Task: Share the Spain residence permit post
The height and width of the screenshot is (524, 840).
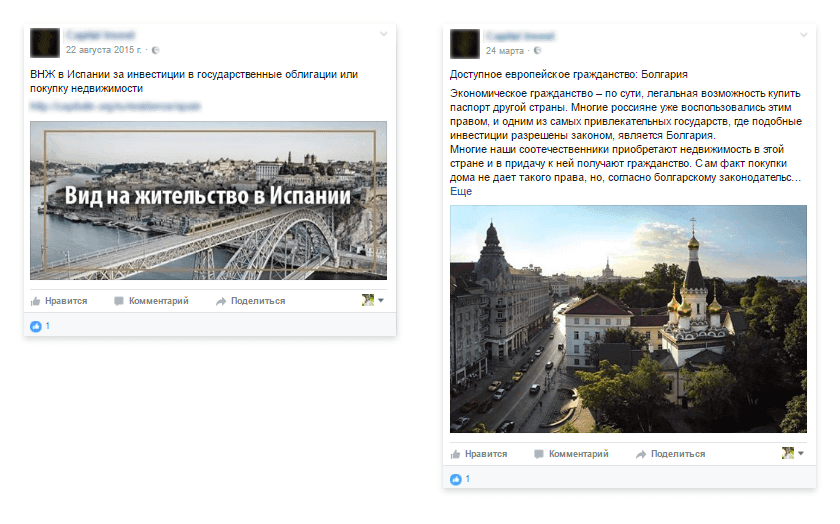Action: coord(250,301)
